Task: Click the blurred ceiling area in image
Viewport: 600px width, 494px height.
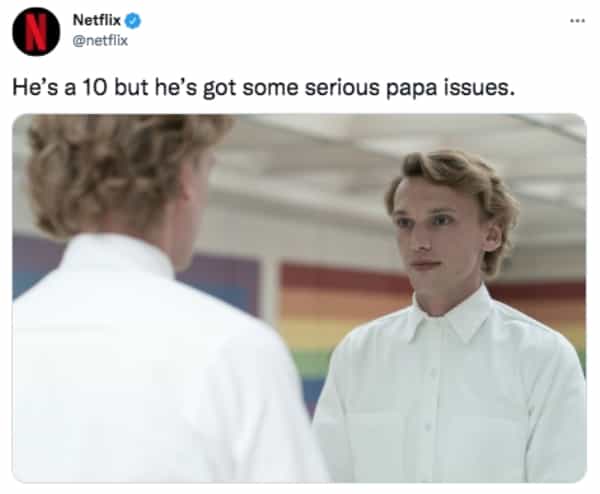Action: [x=383, y=153]
